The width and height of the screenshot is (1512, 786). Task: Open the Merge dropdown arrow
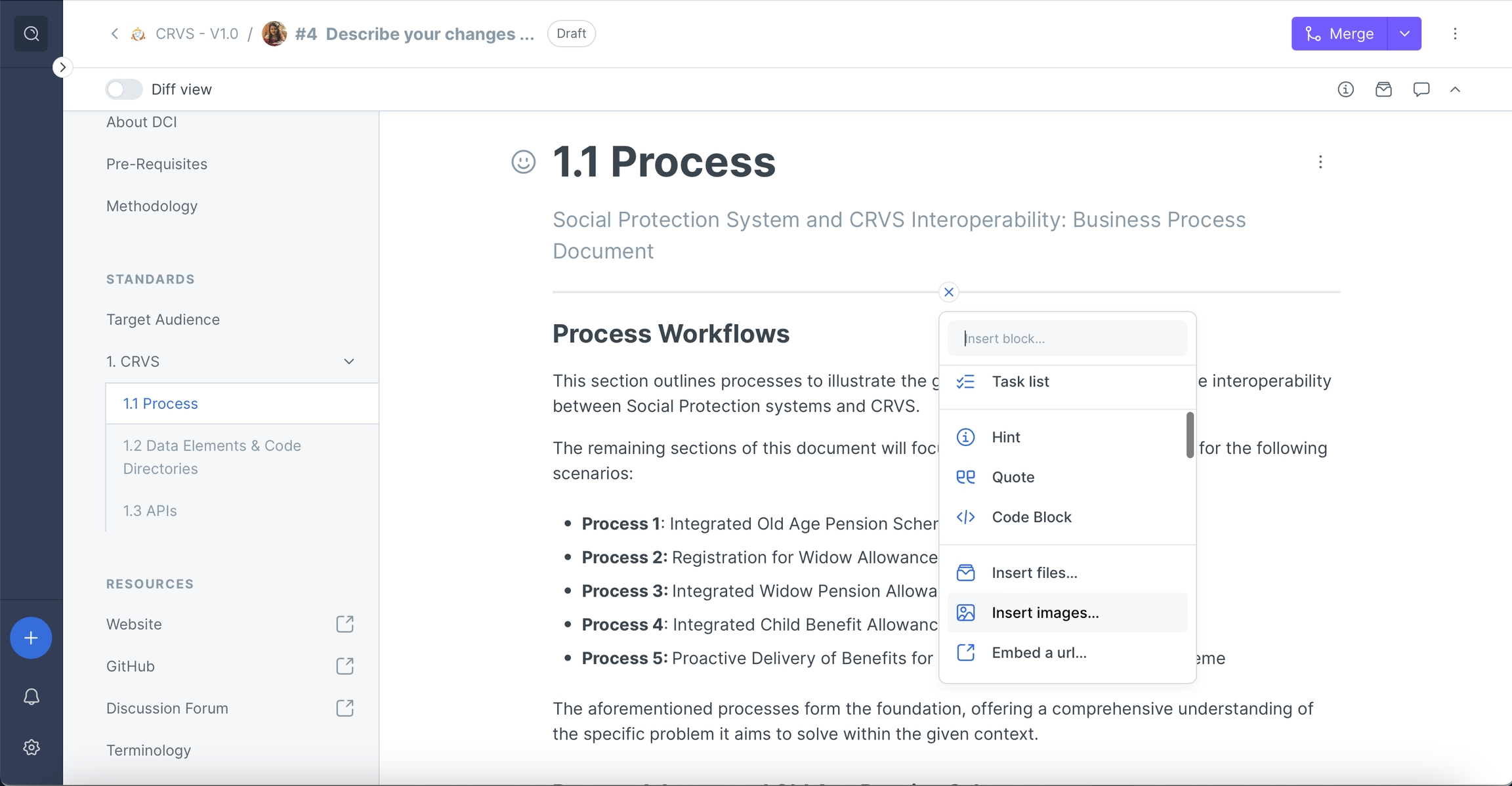click(1404, 33)
